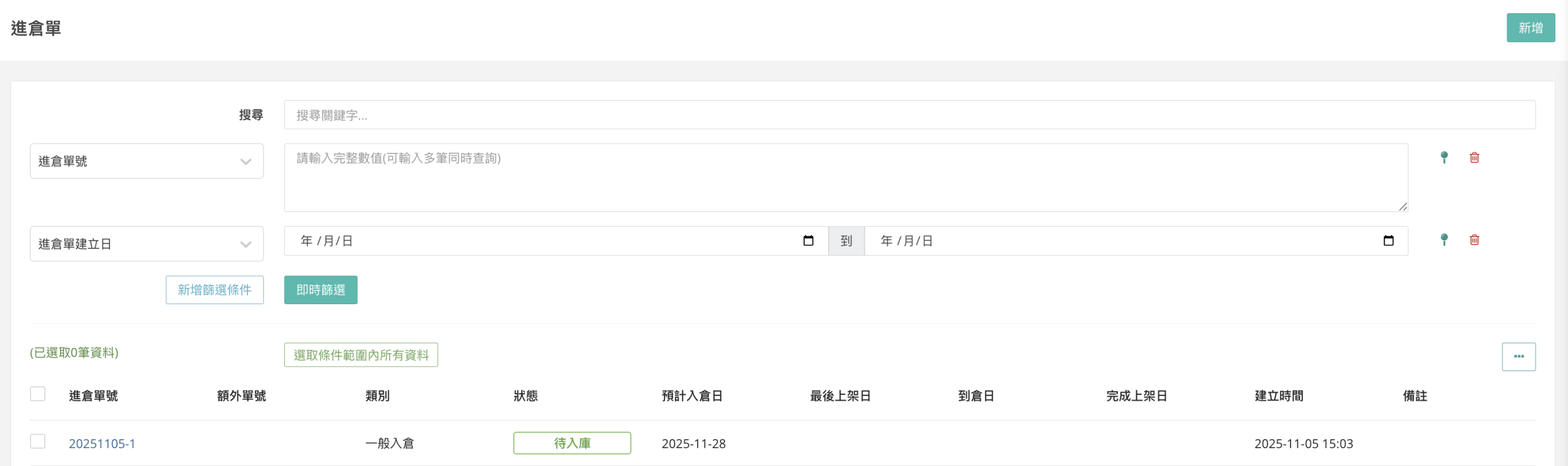Pin the 進倉單號 filter row
This screenshot has width=1568, height=466.
click(1444, 158)
